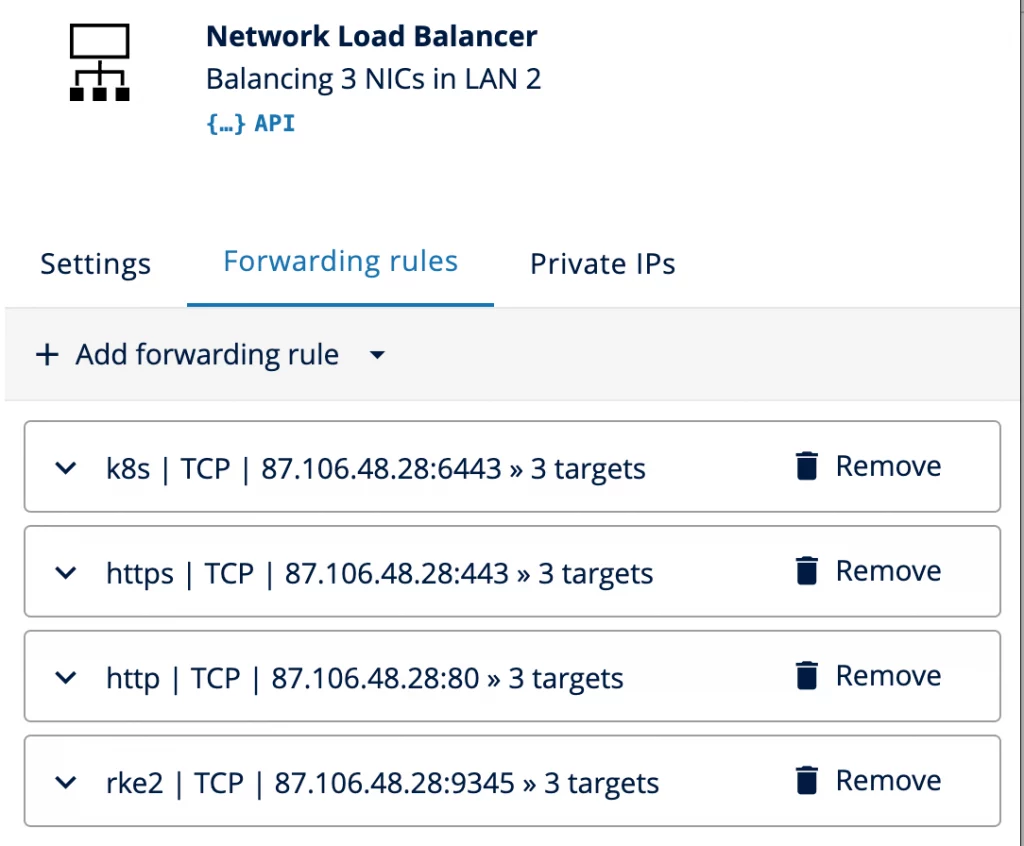
Task: Click the Network Load Balancer icon
Action: [101, 62]
